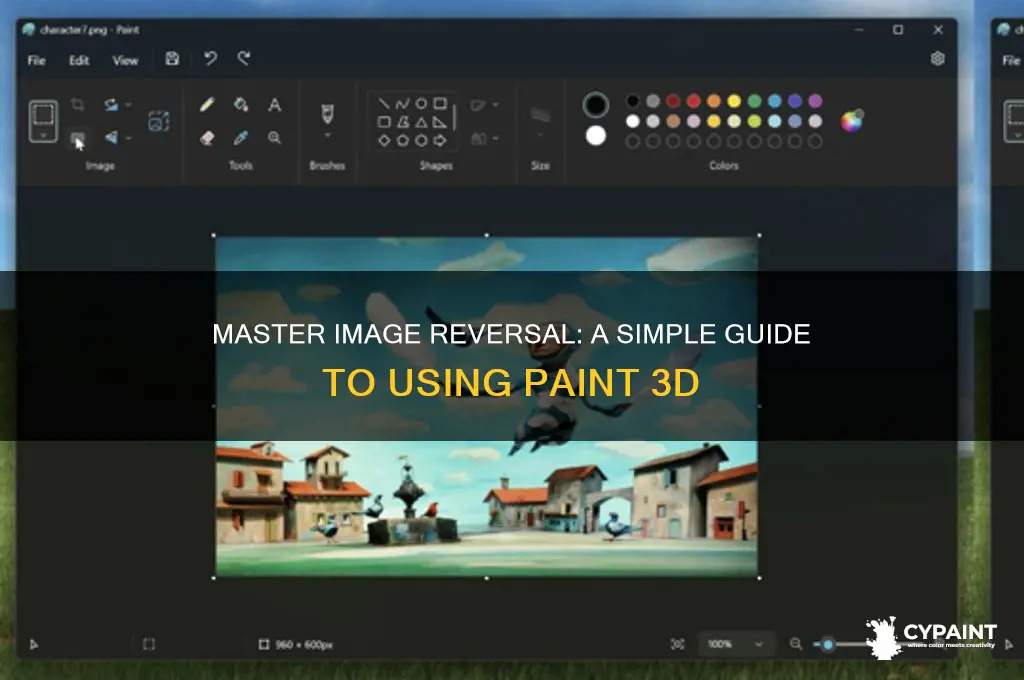1024x680 pixels.
Task: Pick the brown color swatch
Action: 673,121
